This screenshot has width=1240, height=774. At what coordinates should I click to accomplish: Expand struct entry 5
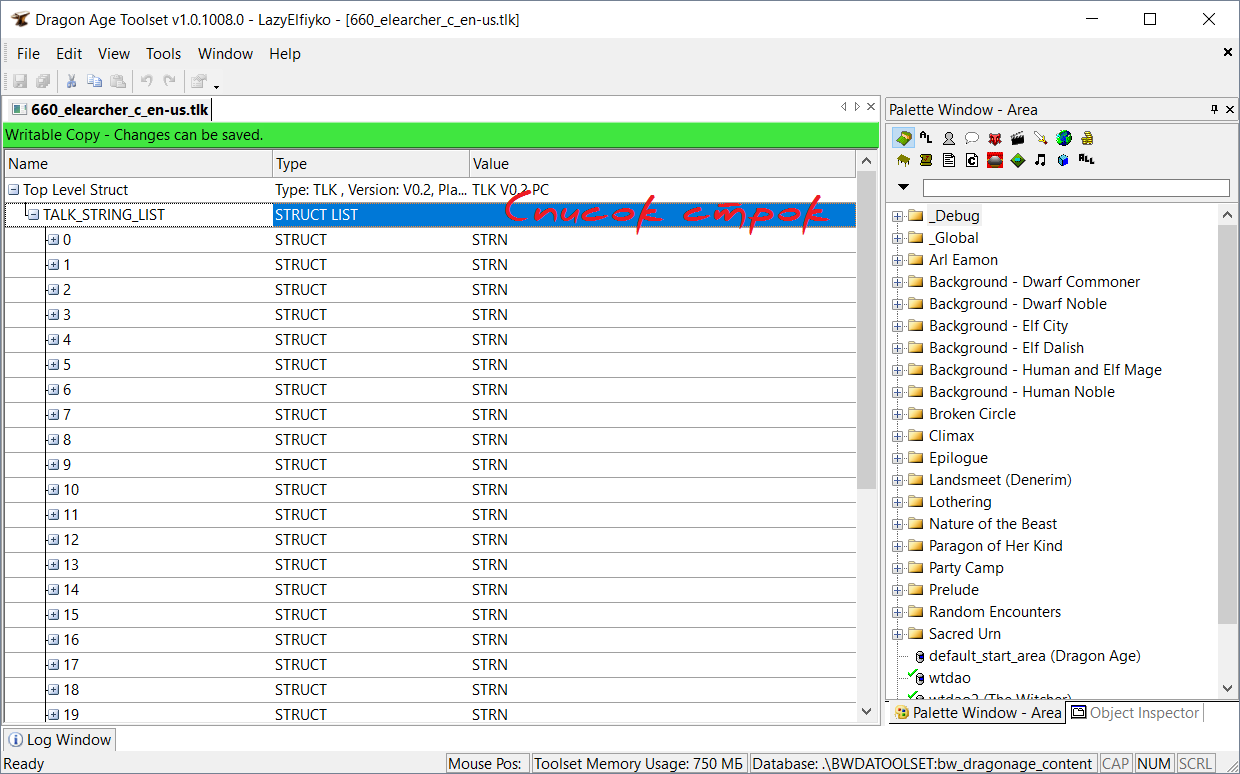pos(53,365)
